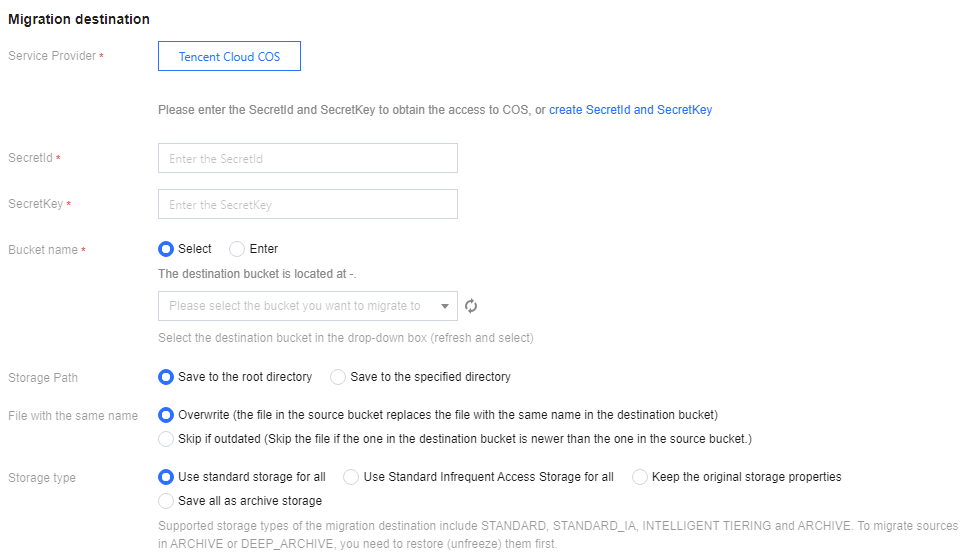Select Keep the original storage properties
The image size is (964, 557).
640,477
